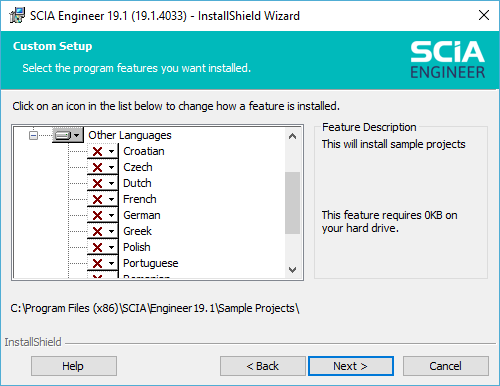The height and width of the screenshot is (386, 500).
Task: Select Czech in the feature list
Action: pos(138,167)
